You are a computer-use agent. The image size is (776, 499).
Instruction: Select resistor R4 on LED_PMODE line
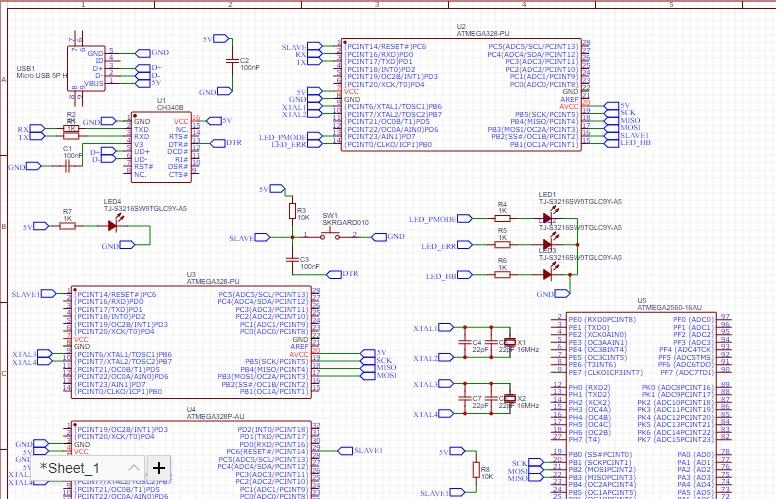502,218
